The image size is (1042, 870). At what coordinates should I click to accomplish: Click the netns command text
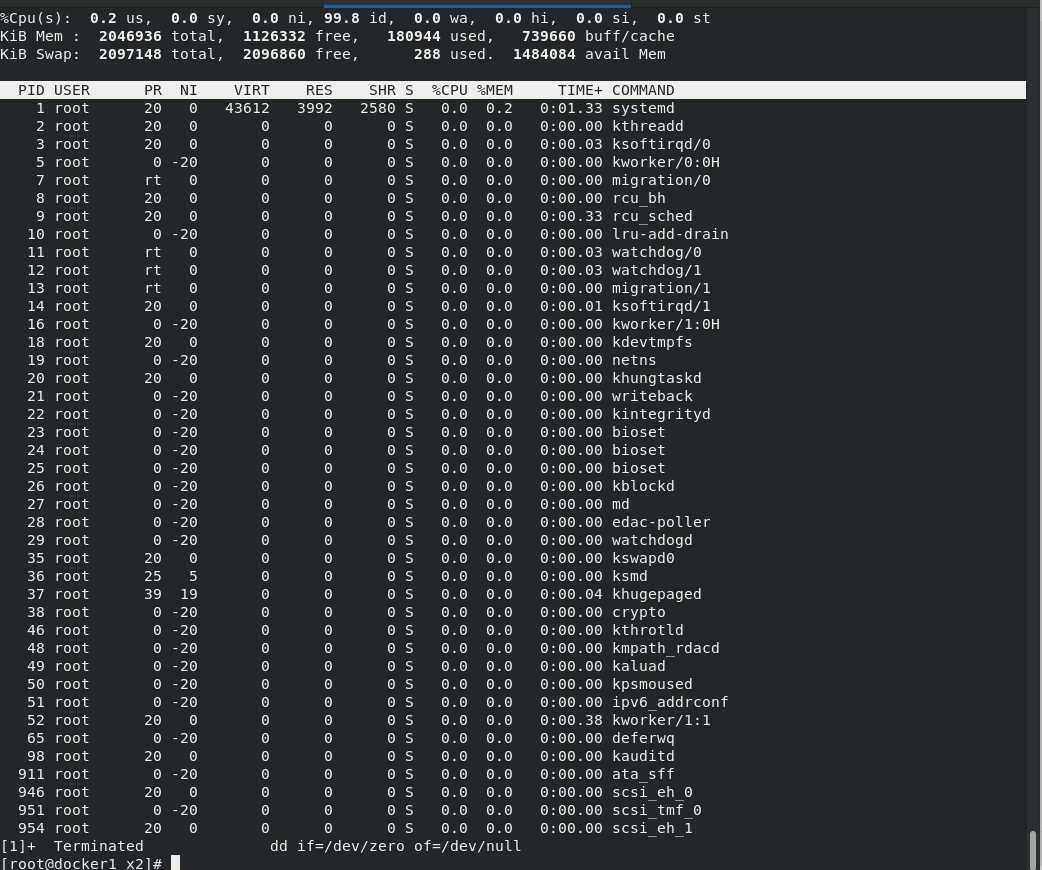point(634,360)
